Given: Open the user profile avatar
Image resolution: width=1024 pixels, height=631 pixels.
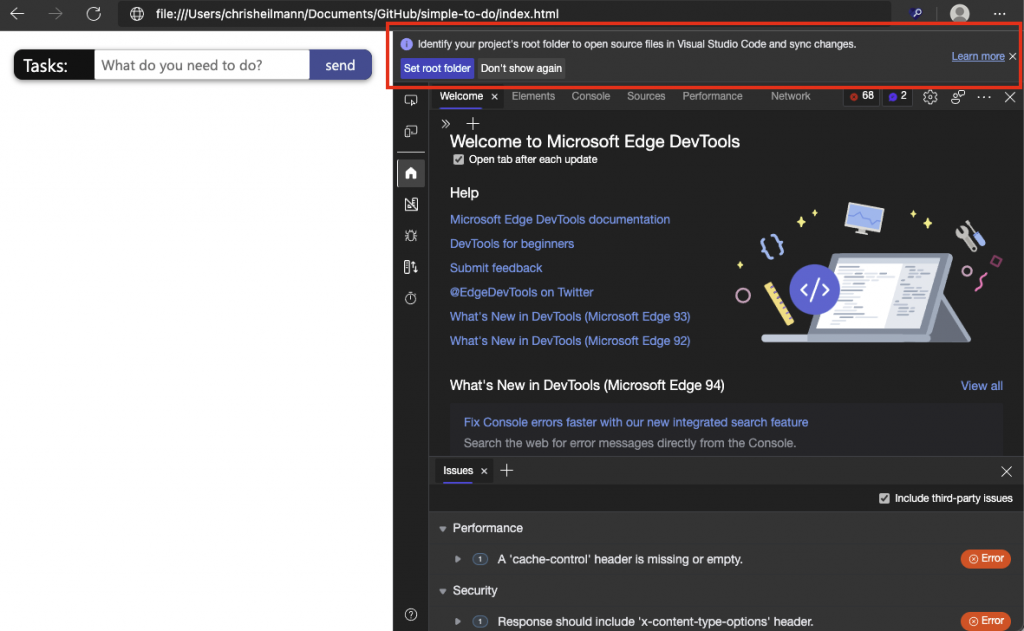Looking at the screenshot, I should (x=959, y=13).
